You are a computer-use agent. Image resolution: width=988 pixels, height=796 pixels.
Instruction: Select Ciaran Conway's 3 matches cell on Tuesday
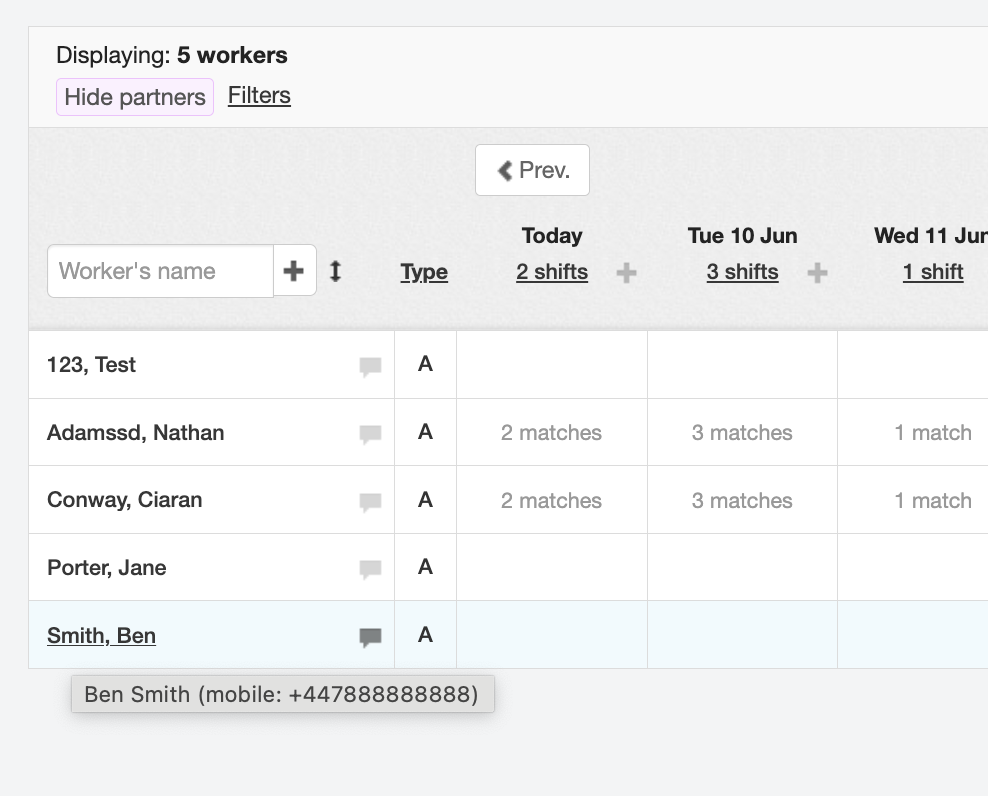[x=742, y=501]
